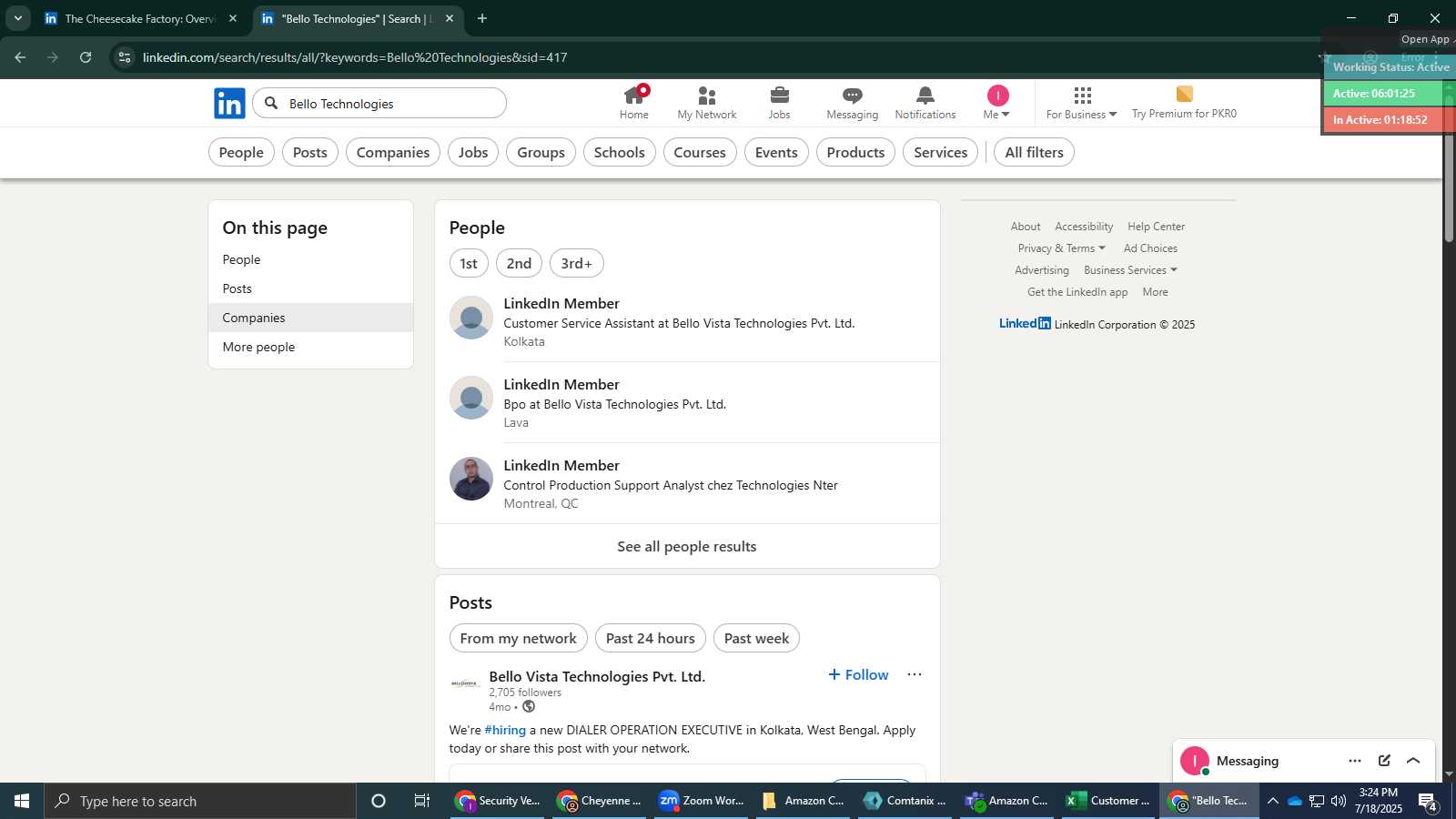Click the search magnifier icon
The height and width of the screenshot is (819, 1456).
(x=271, y=103)
